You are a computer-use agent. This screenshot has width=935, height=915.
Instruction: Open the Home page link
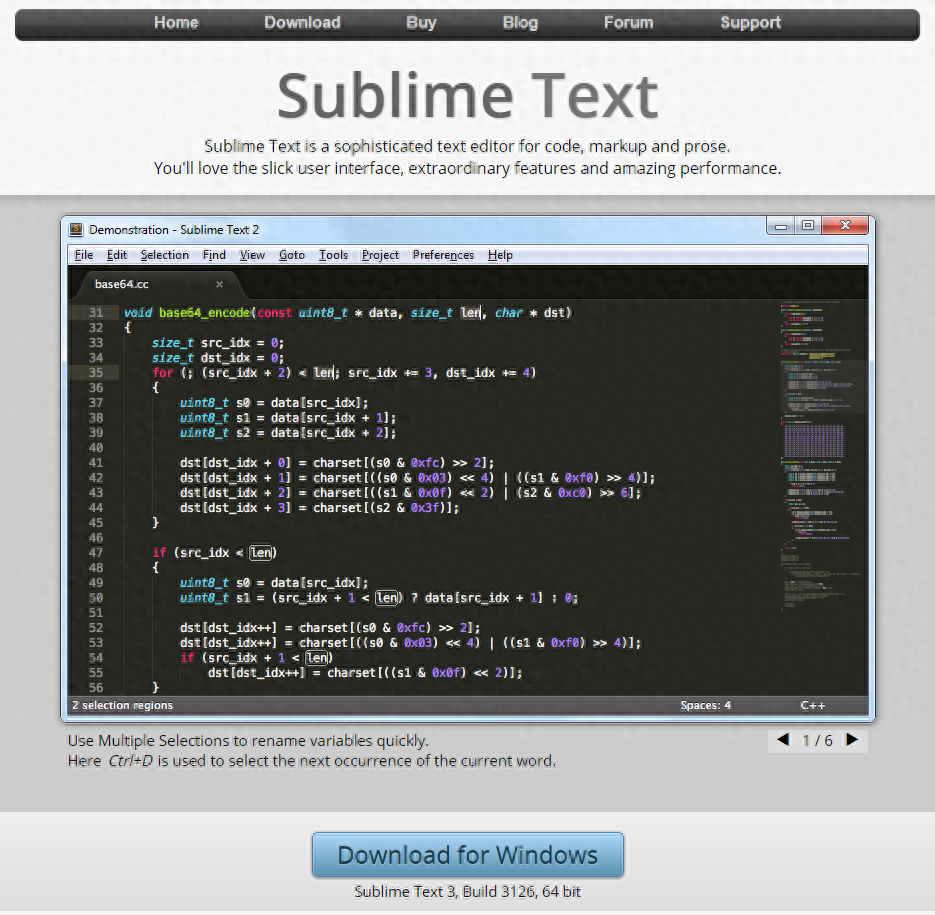(x=176, y=23)
